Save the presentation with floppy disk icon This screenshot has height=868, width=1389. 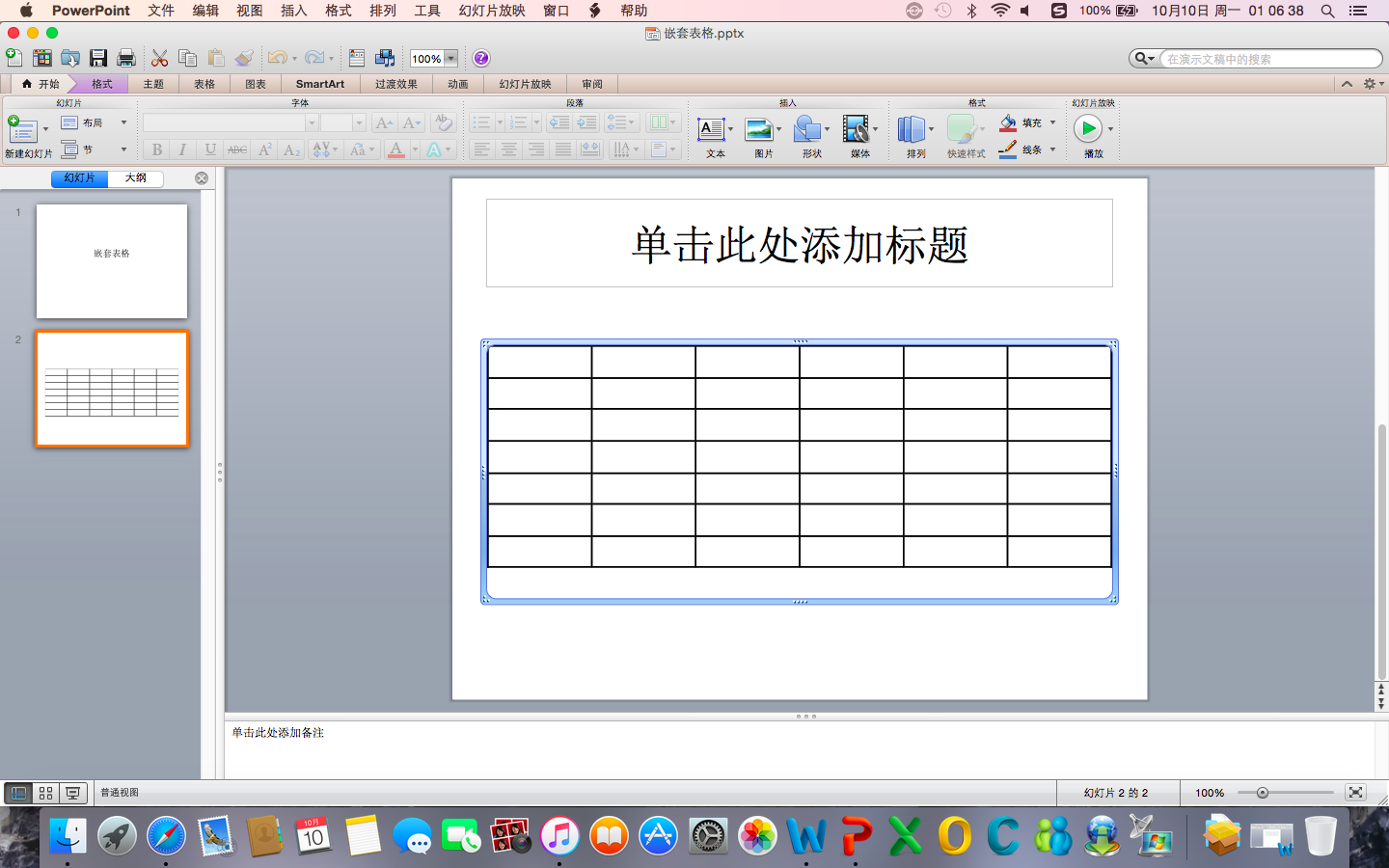(98, 58)
